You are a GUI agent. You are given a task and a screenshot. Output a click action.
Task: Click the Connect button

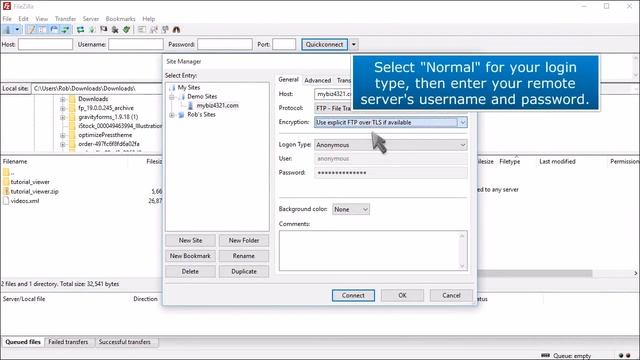pos(353,295)
